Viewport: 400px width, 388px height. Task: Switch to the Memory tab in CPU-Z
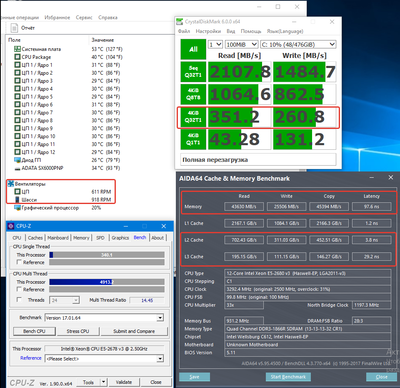(81, 238)
